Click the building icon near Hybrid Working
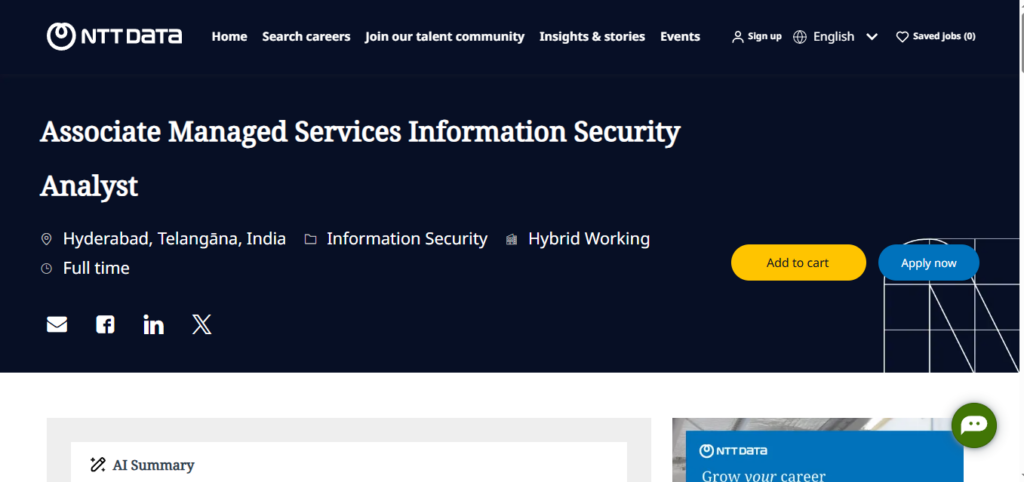This screenshot has height=482, width=1024. pyautogui.click(x=511, y=239)
